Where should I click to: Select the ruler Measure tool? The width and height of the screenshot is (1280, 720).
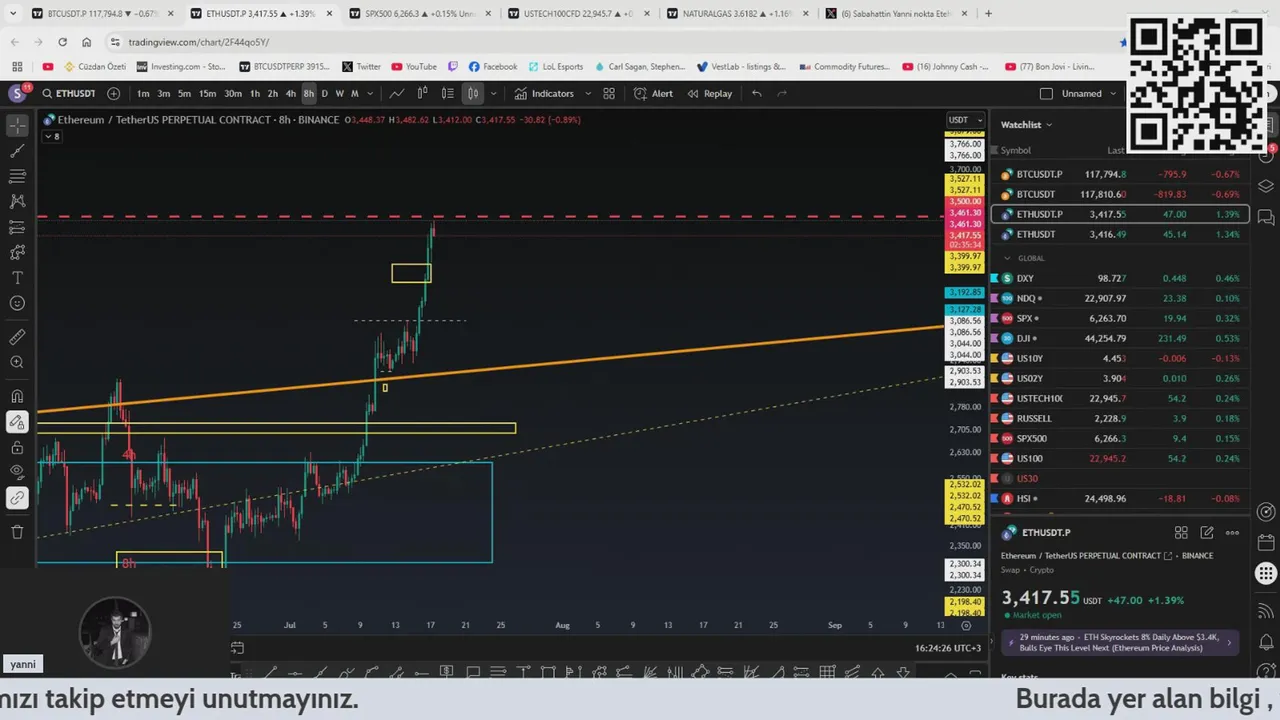(17, 337)
